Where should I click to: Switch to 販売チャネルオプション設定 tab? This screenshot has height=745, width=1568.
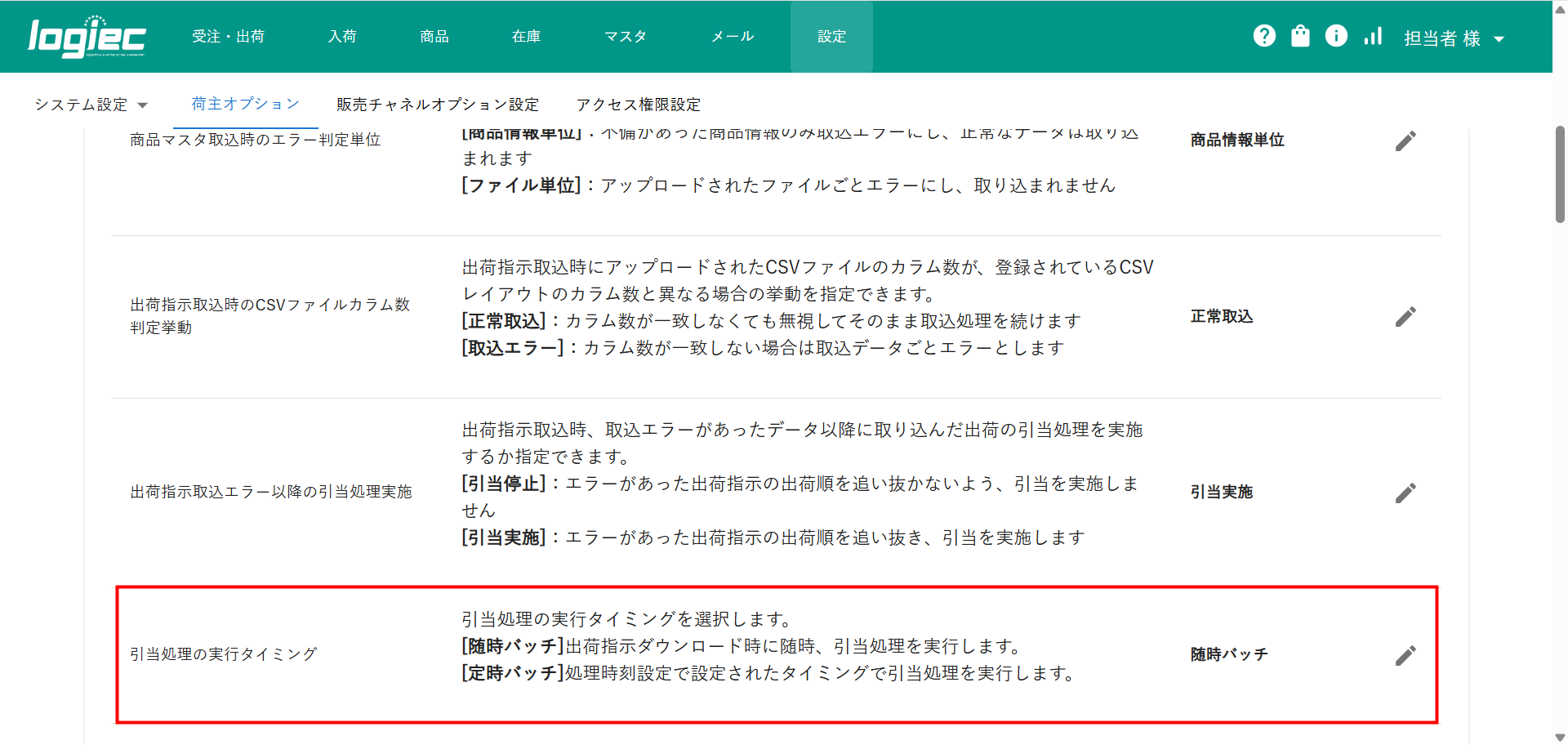(438, 105)
